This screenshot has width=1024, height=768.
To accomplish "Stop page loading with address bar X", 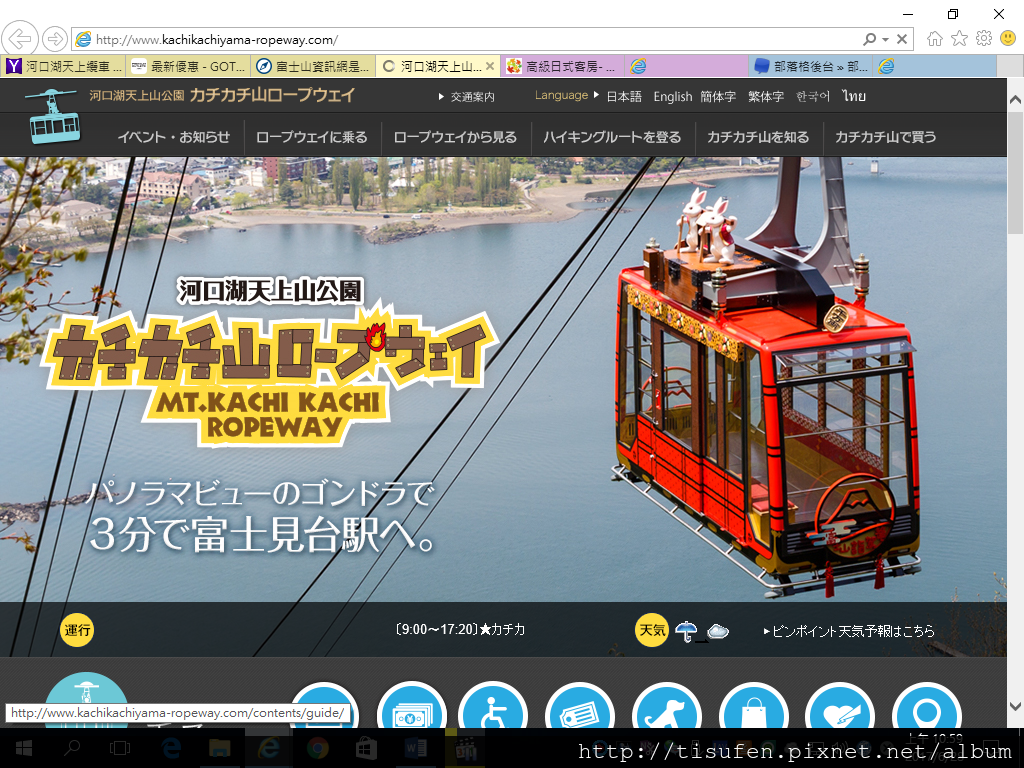I will point(902,39).
